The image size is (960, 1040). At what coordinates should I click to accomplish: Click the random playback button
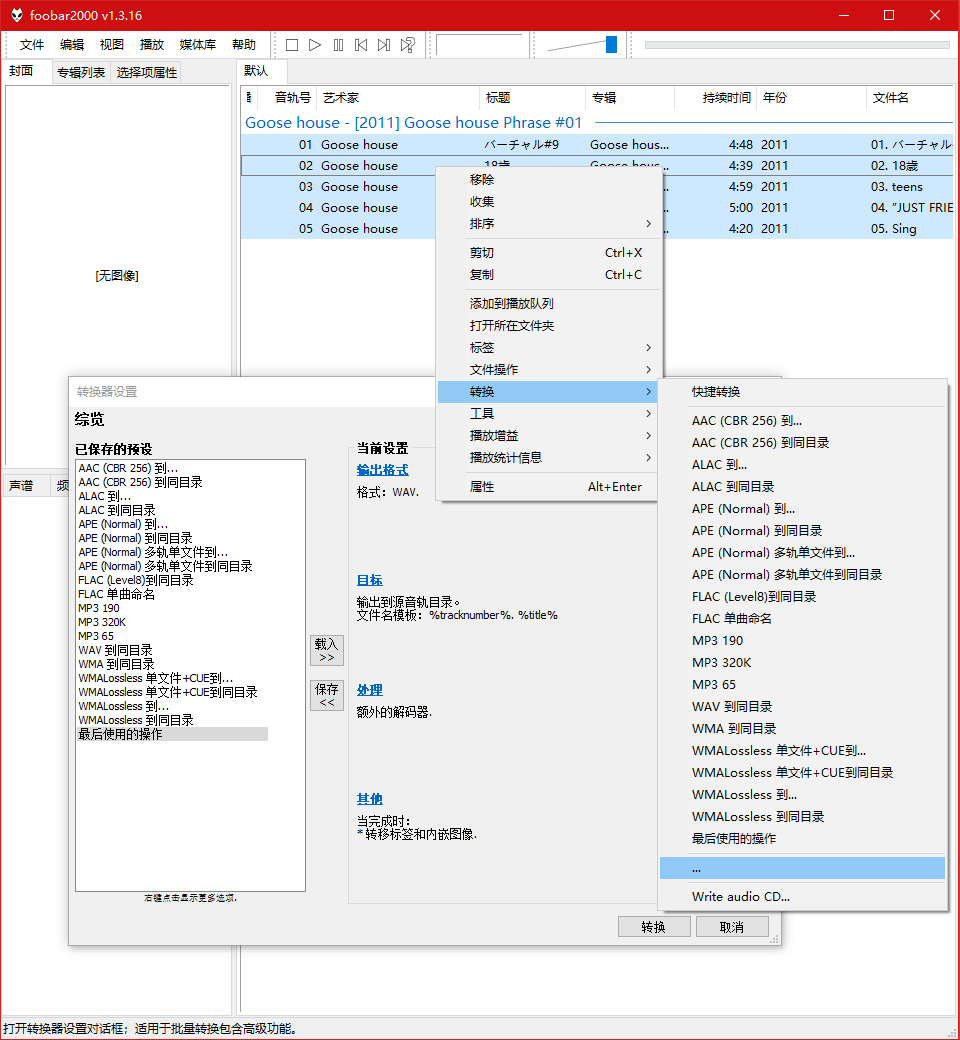click(408, 45)
